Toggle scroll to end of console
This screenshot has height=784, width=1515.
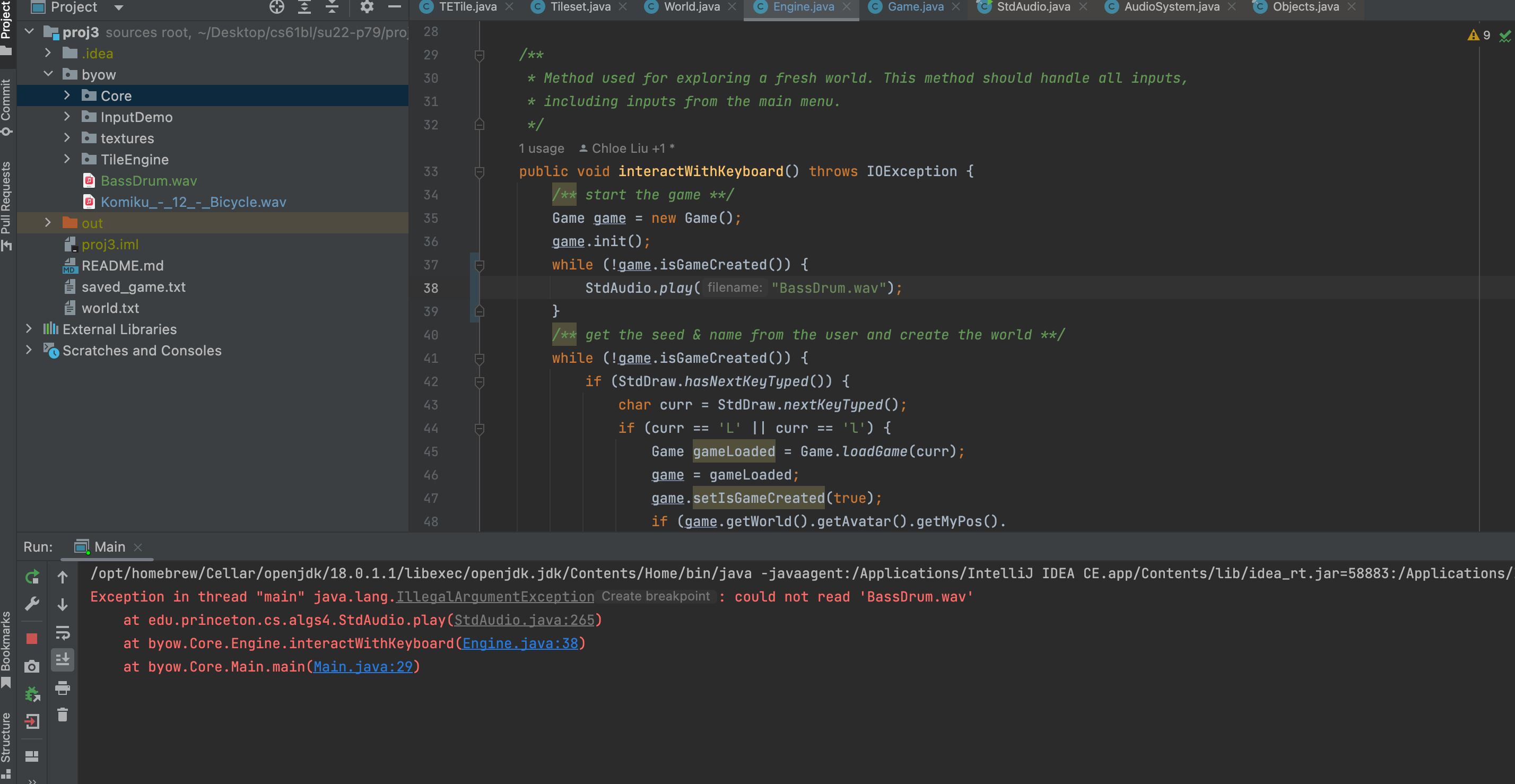63,660
